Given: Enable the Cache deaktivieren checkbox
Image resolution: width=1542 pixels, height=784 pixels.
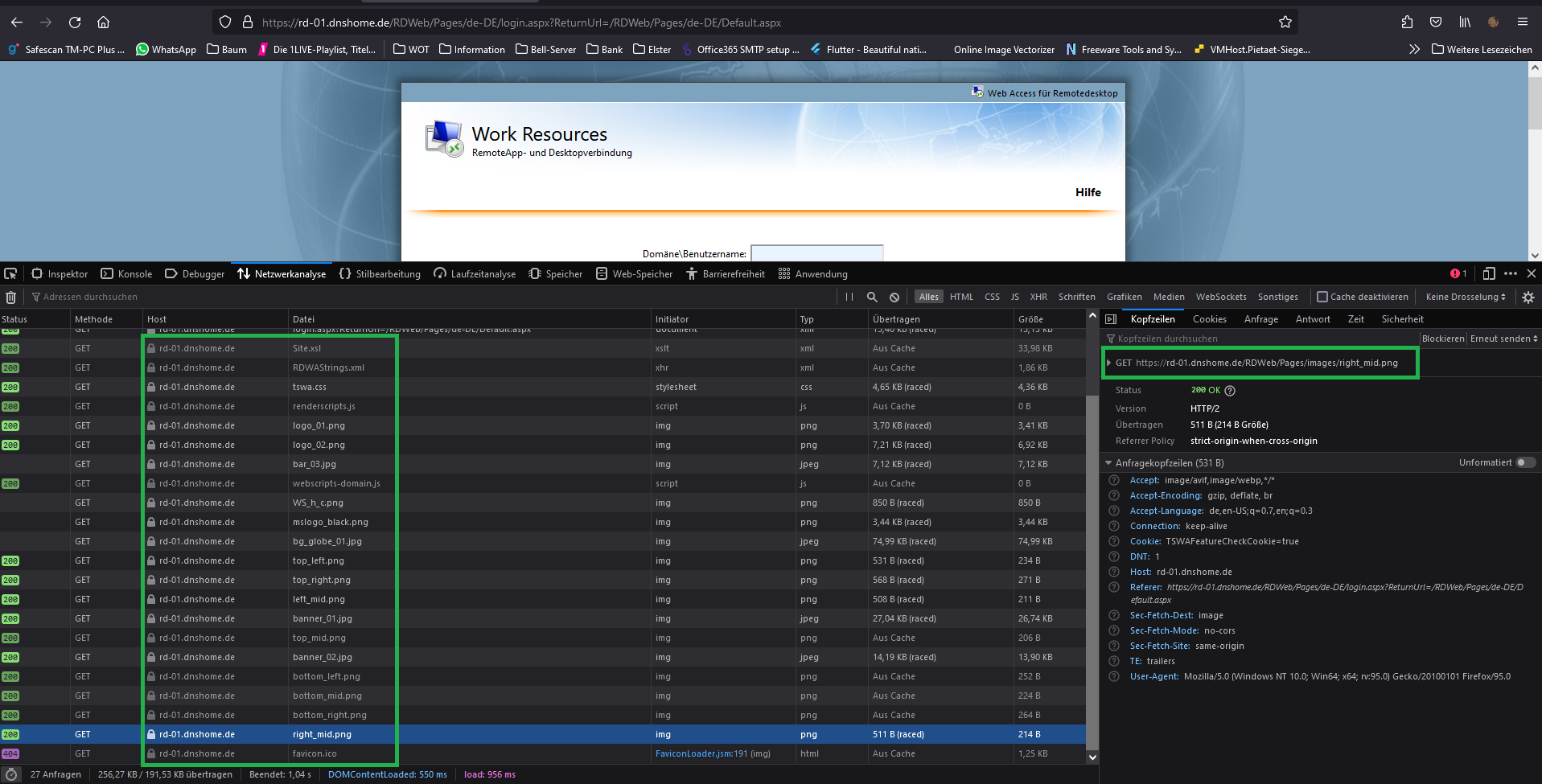Looking at the screenshot, I should [x=1322, y=297].
